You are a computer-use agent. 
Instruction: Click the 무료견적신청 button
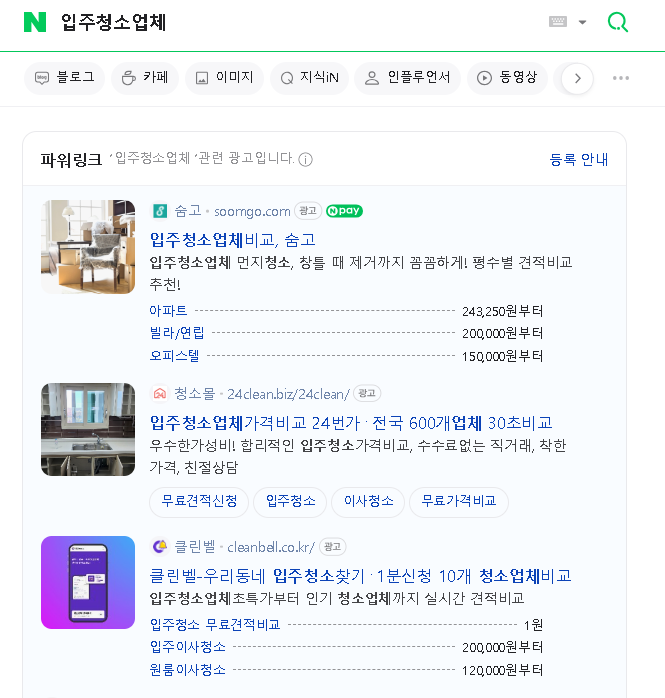click(x=199, y=502)
